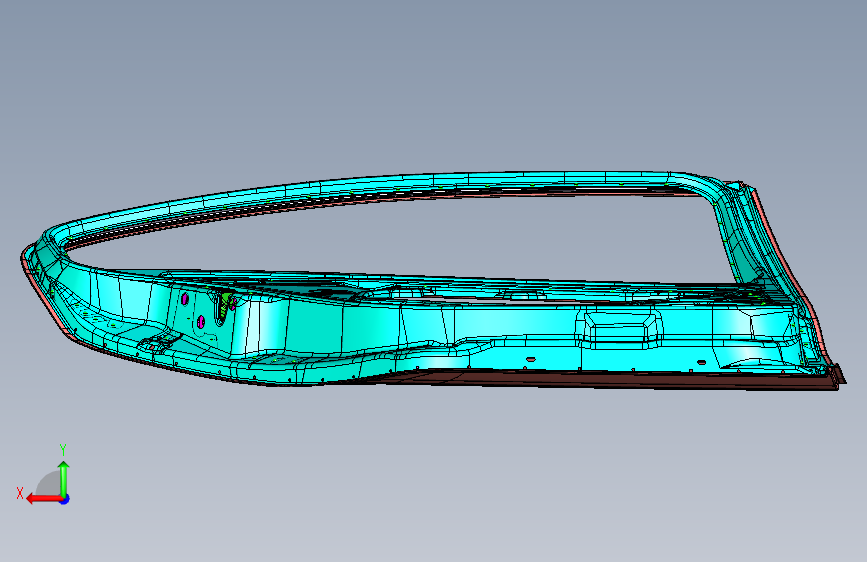This screenshot has width=867, height=562.
Task: Click the green "Y" axis label
Action: 63,450
